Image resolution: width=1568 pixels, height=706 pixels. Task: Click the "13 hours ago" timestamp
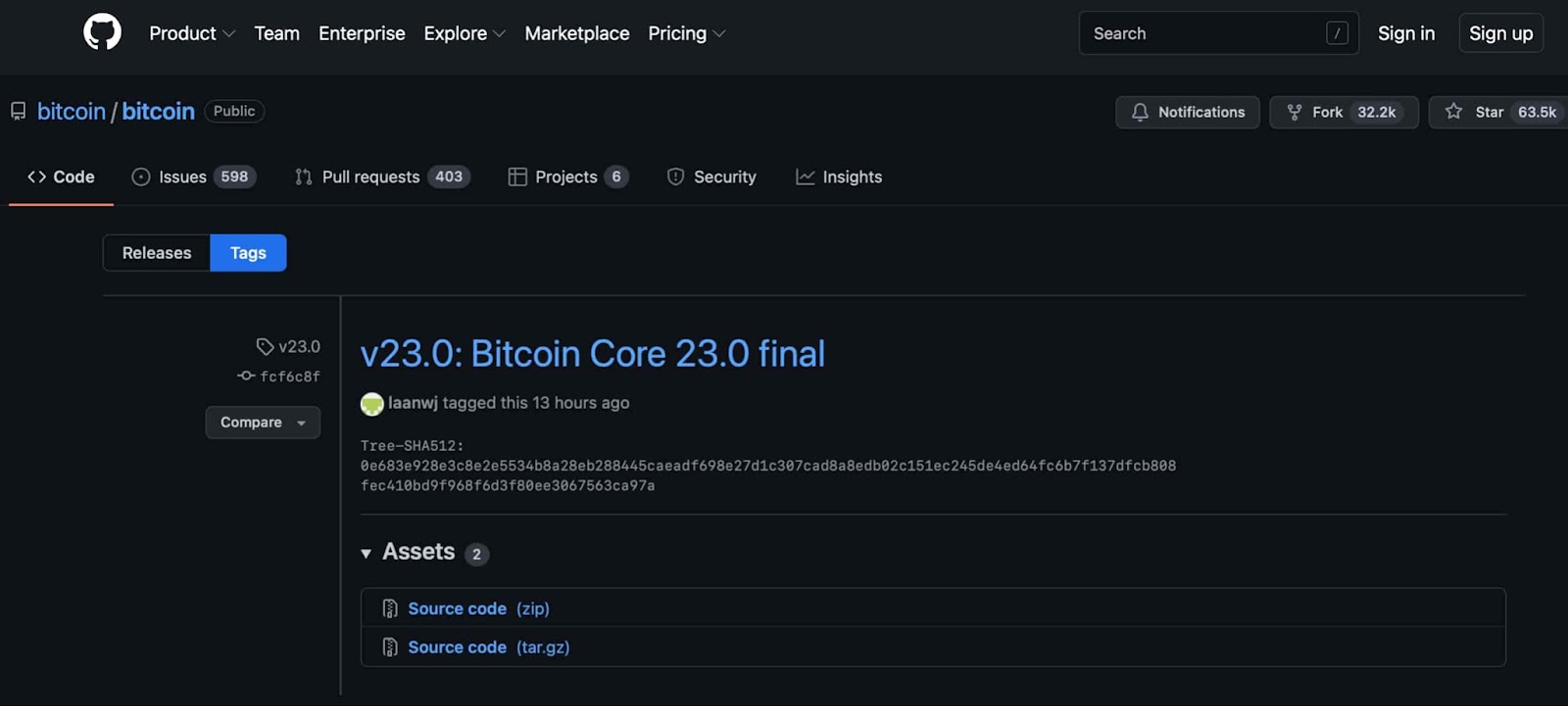[x=580, y=403]
